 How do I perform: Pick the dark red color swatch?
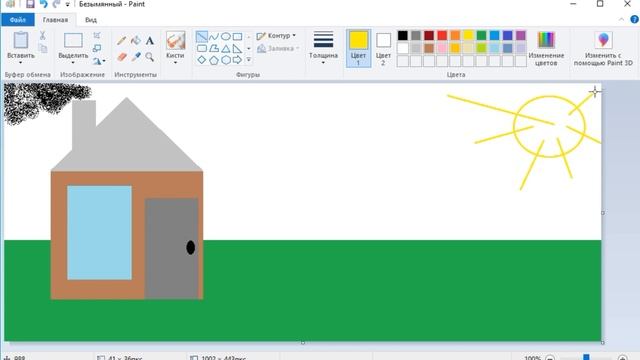coord(429,36)
